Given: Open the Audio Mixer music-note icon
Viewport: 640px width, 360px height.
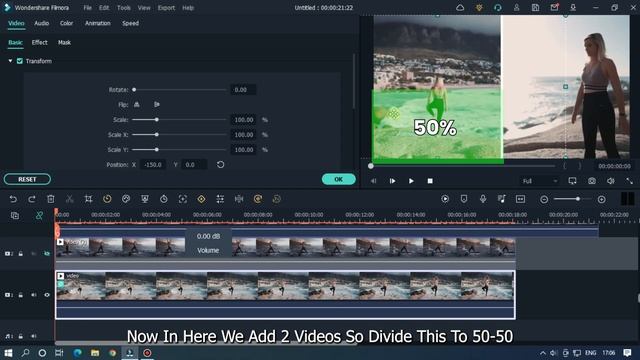Looking at the screenshot, I should (502, 199).
